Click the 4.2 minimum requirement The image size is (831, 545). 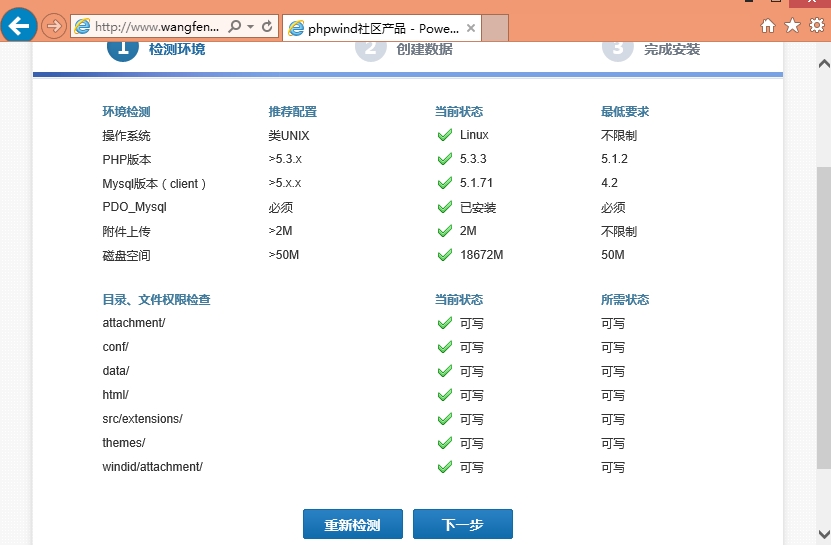click(x=609, y=182)
